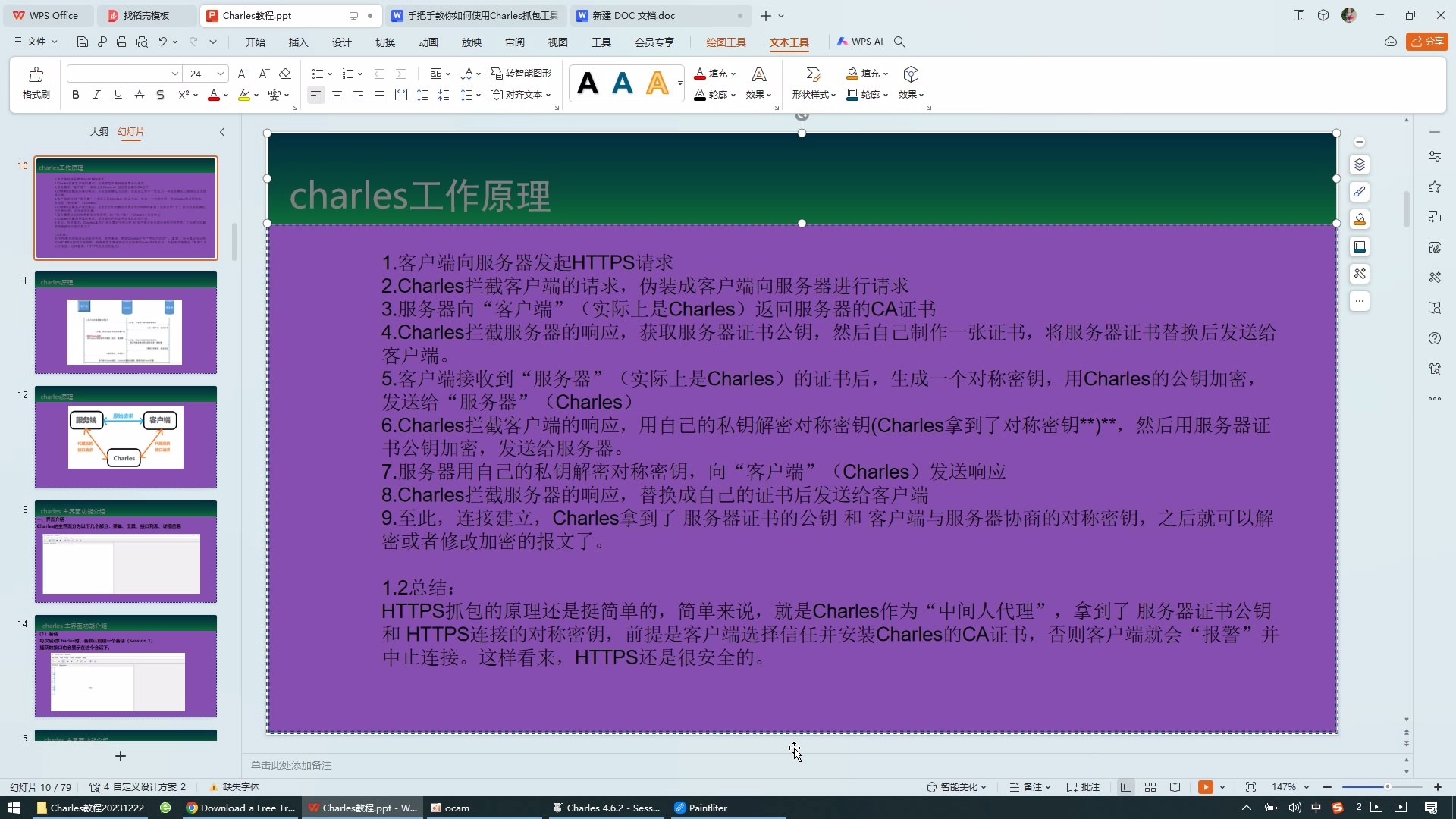Select slide 12 thumbnail in the panel
The width and height of the screenshot is (1456, 819).
point(125,438)
